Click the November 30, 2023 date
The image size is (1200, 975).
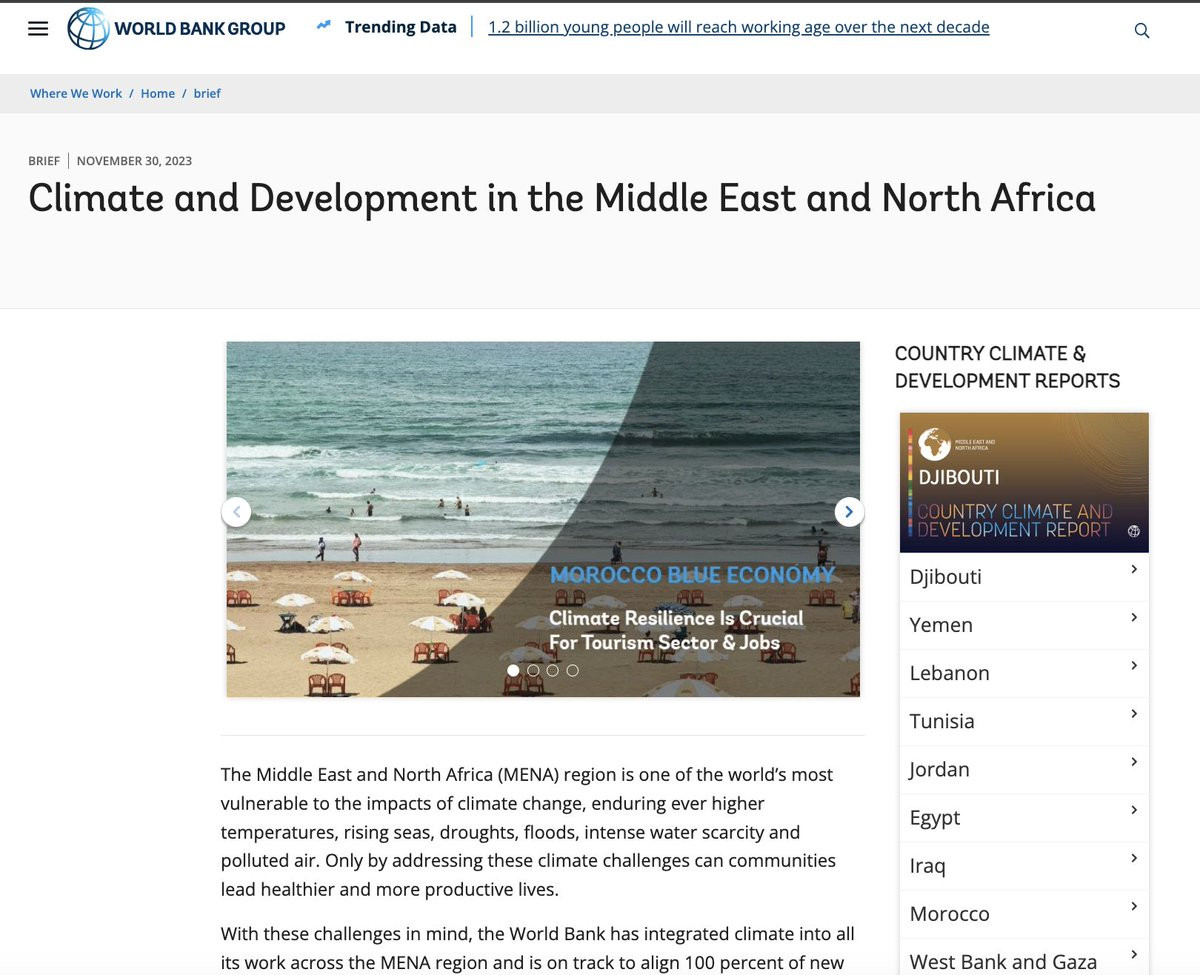click(x=134, y=161)
